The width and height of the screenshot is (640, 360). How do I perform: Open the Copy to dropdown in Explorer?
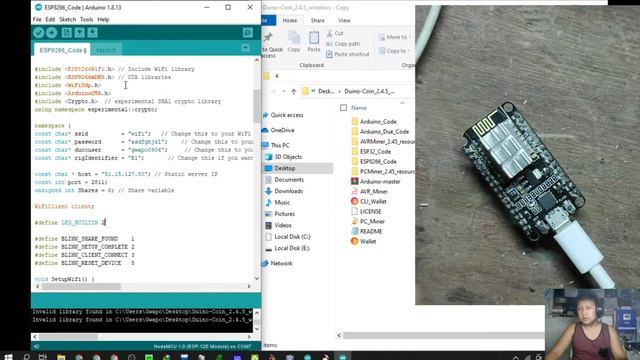pyautogui.click(x=394, y=51)
